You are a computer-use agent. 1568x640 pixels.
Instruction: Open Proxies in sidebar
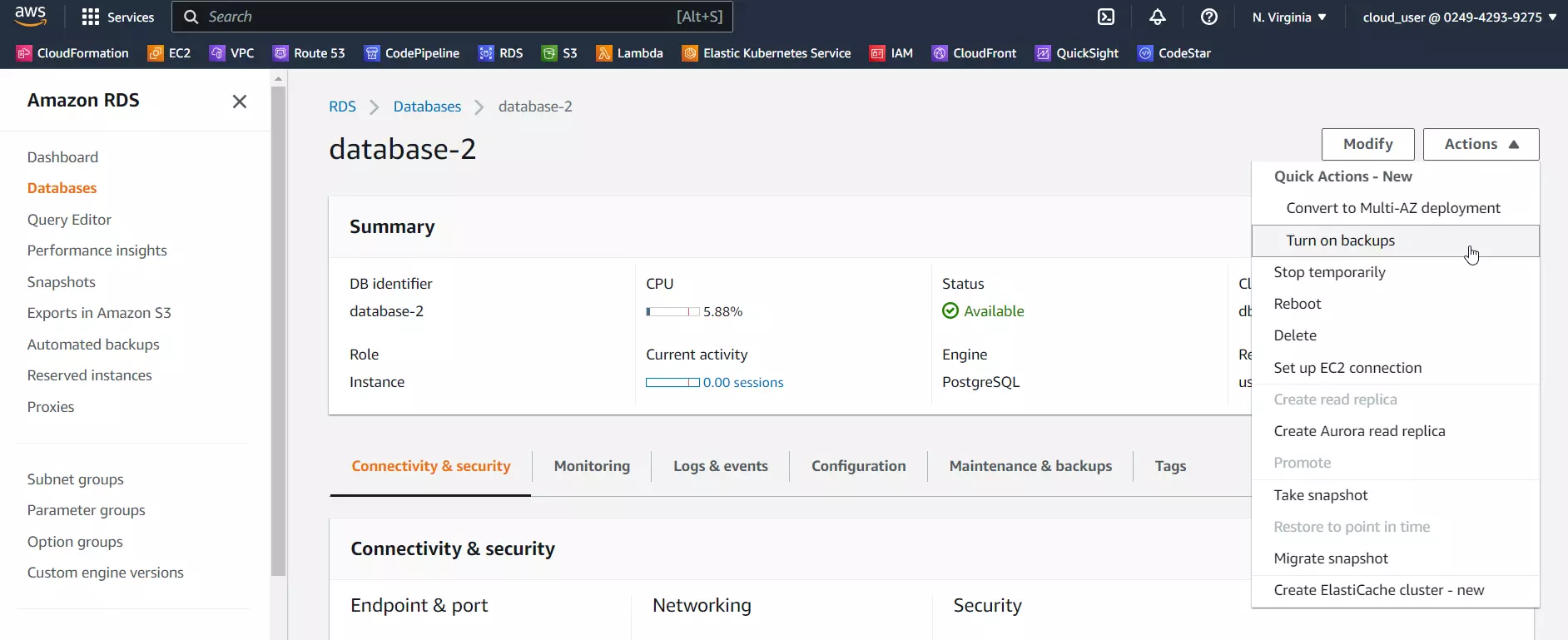pyautogui.click(x=51, y=407)
